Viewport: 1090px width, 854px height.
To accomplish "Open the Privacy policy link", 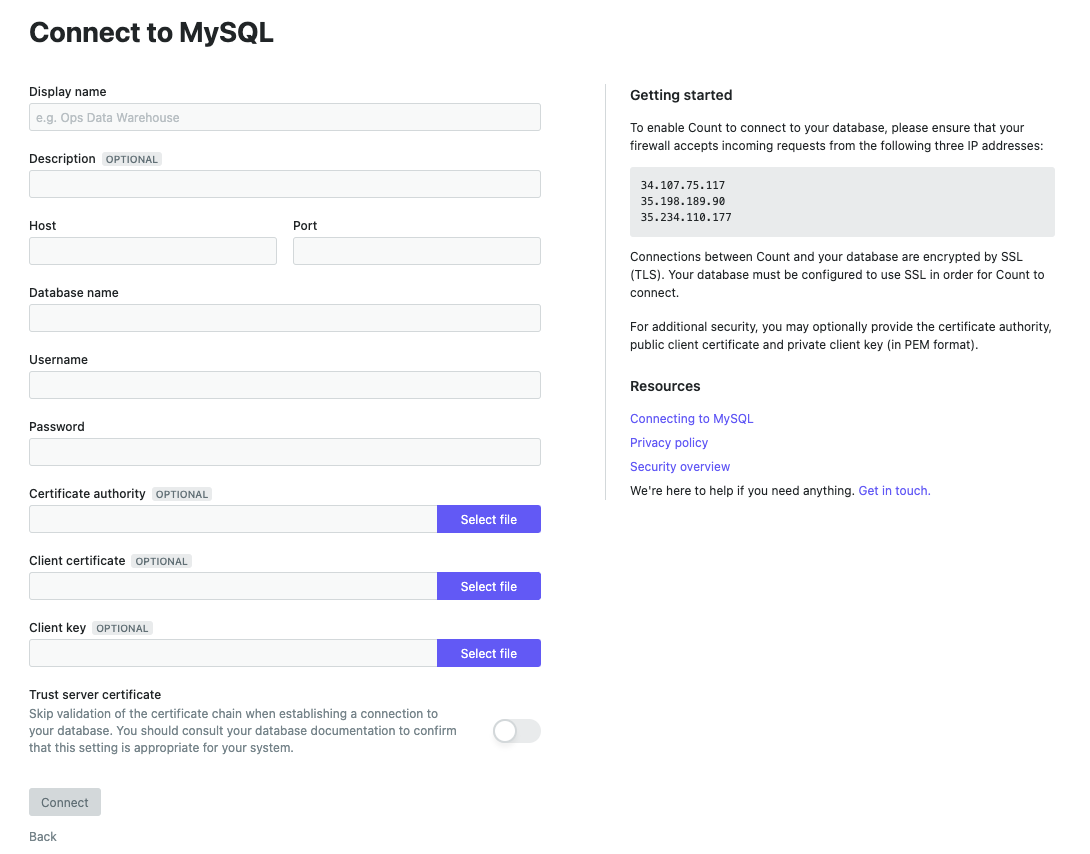I will coord(669,443).
